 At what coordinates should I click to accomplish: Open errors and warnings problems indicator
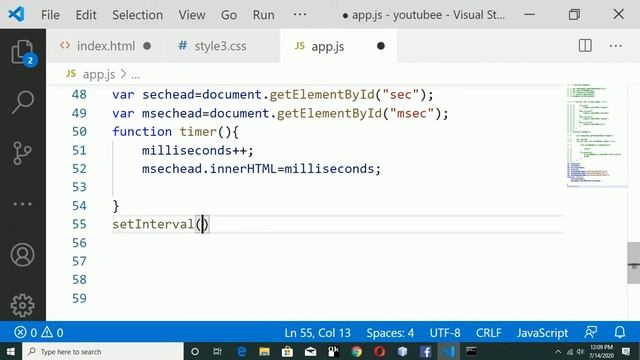click(x=39, y=333)
